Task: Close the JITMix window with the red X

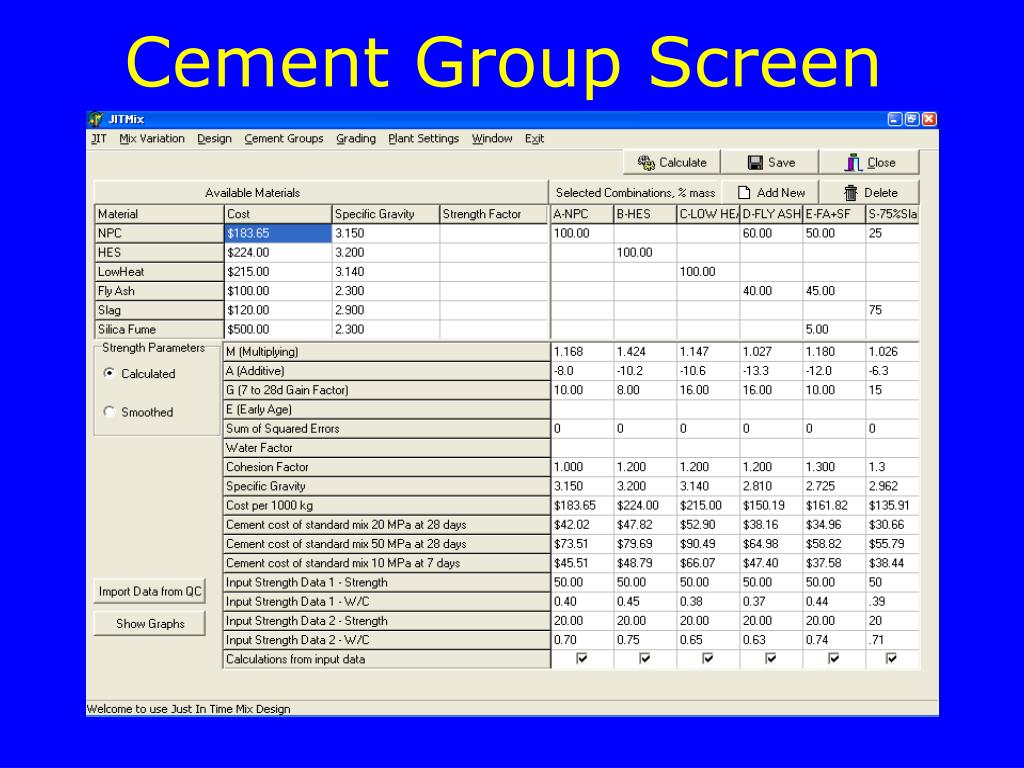Action: (x=929, y=119)
